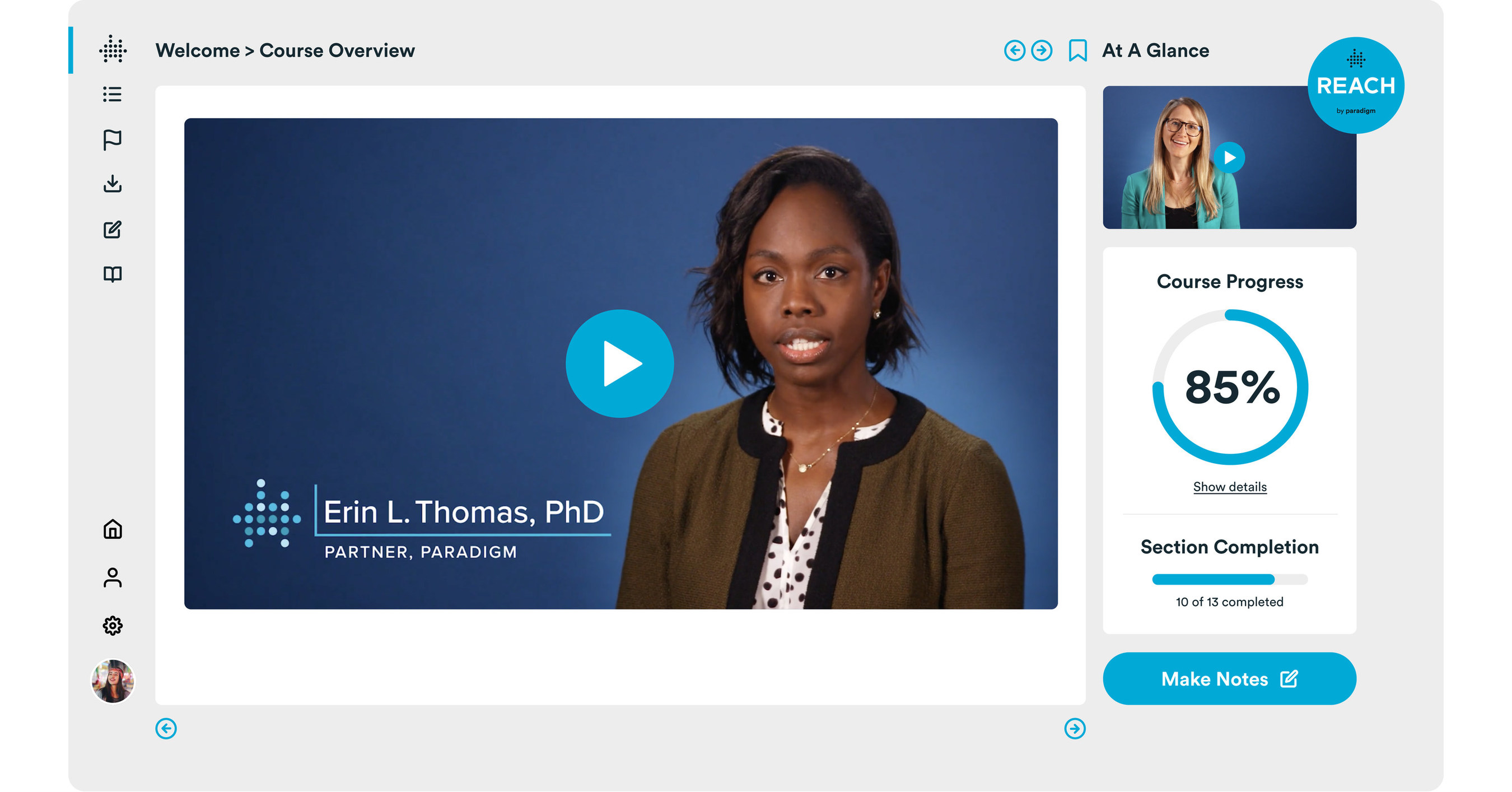Play the Erin L. Thomas main video

coord(620,364)
